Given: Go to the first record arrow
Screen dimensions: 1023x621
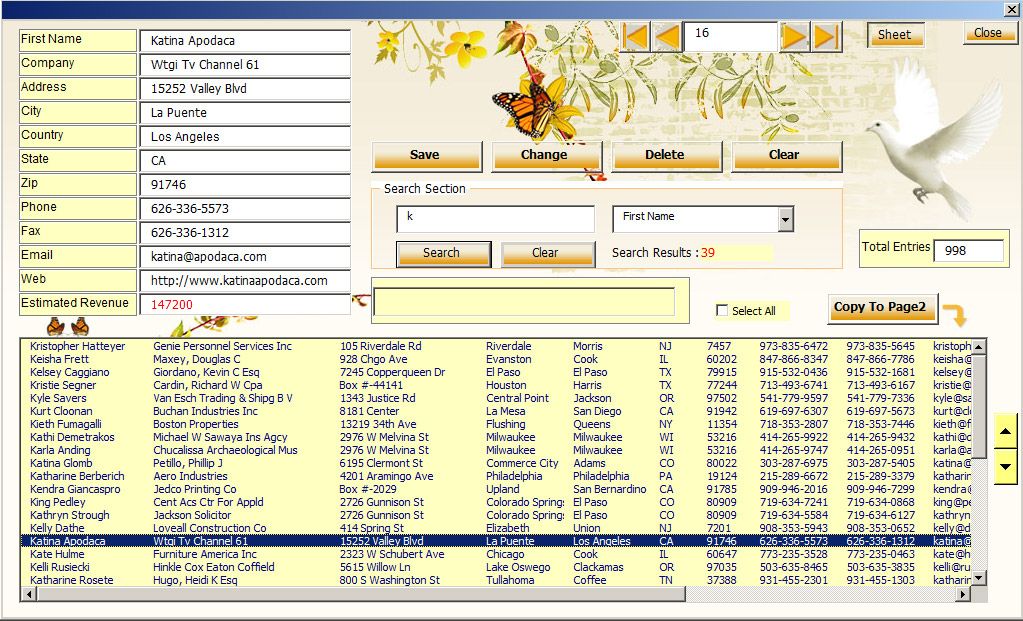Looking at the screenshot, I should click(635, 37).
